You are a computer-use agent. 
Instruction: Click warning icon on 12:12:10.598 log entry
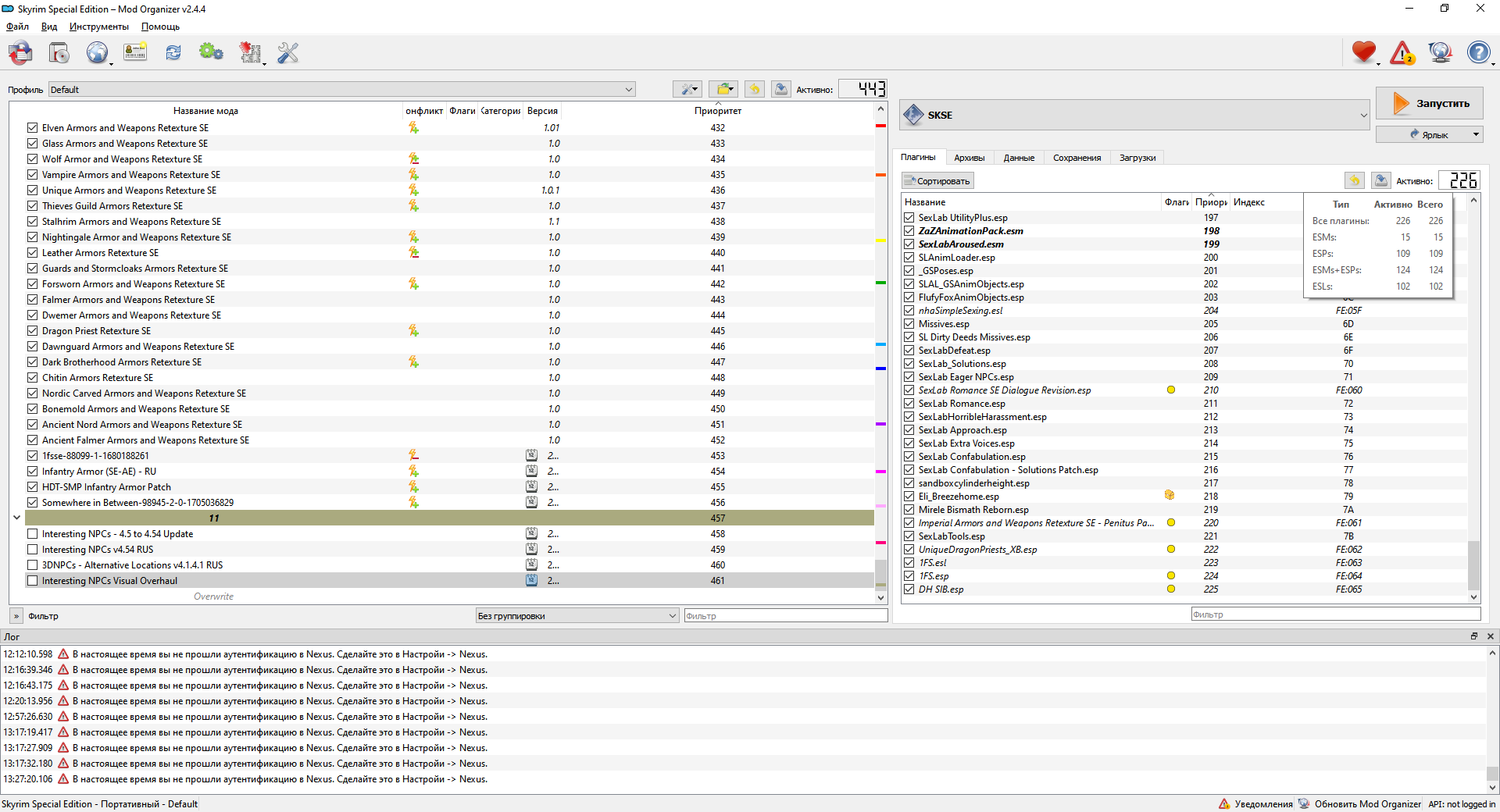[x=63, y=654]
